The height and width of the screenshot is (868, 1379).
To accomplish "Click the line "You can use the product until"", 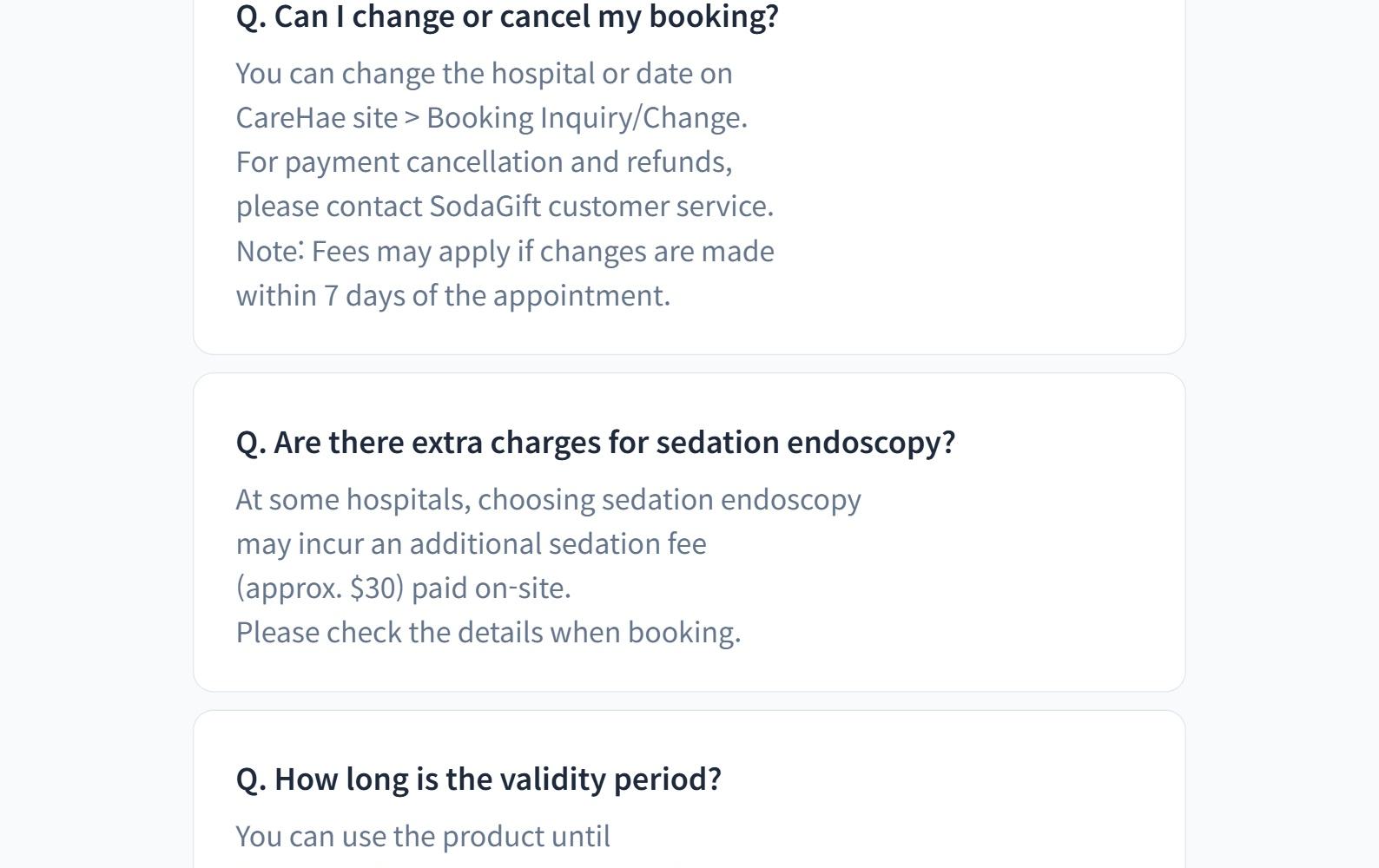I will [423, 836].
